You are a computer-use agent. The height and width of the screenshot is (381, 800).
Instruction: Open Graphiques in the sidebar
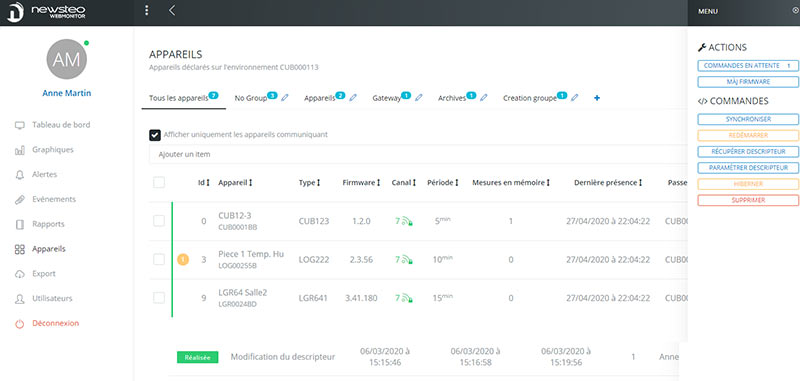click(x=53, y=150)
